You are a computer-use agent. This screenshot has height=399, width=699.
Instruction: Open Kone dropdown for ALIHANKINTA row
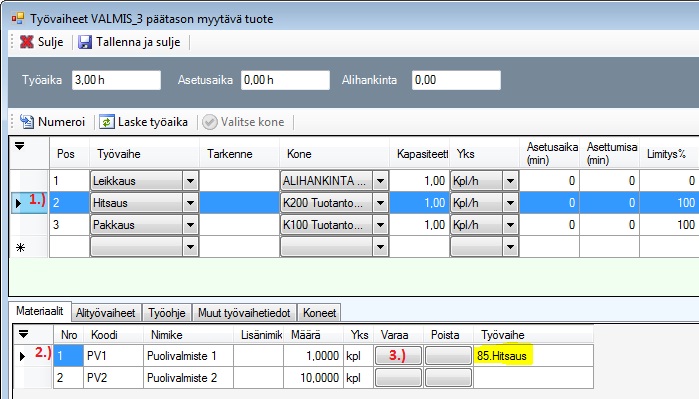coord(380,181)
